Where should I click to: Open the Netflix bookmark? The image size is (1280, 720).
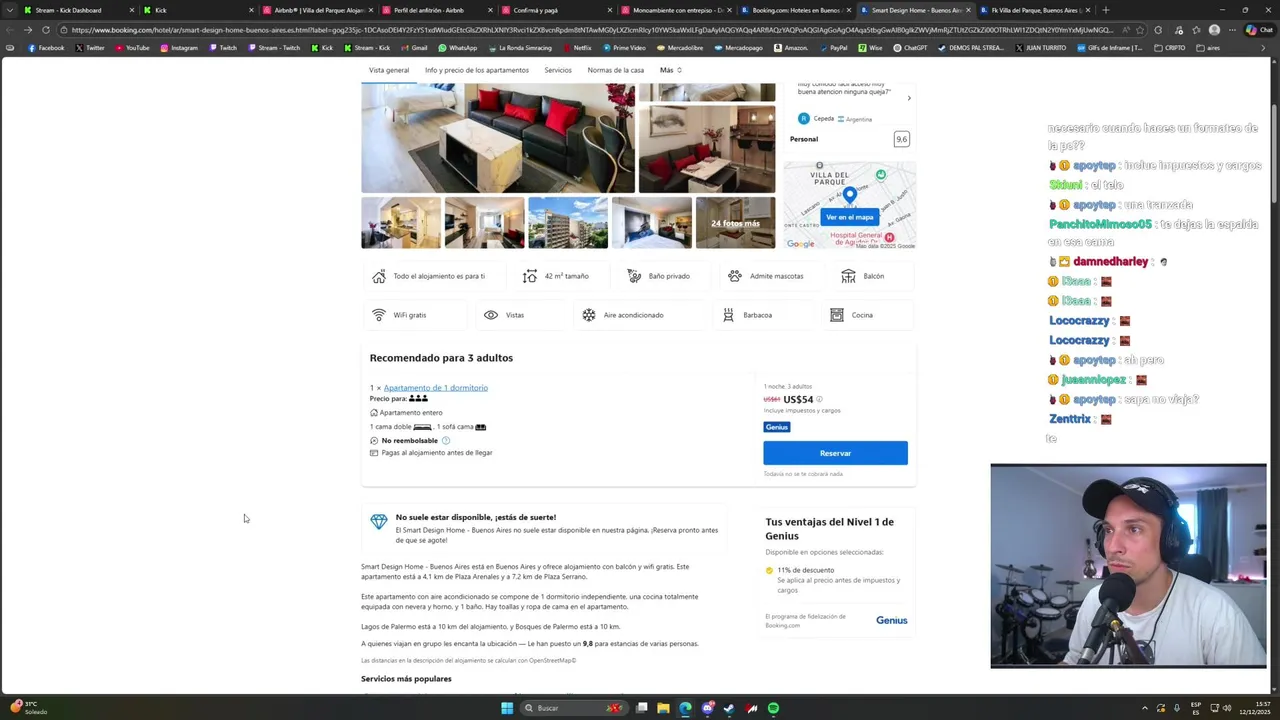[x=577, y=48]
